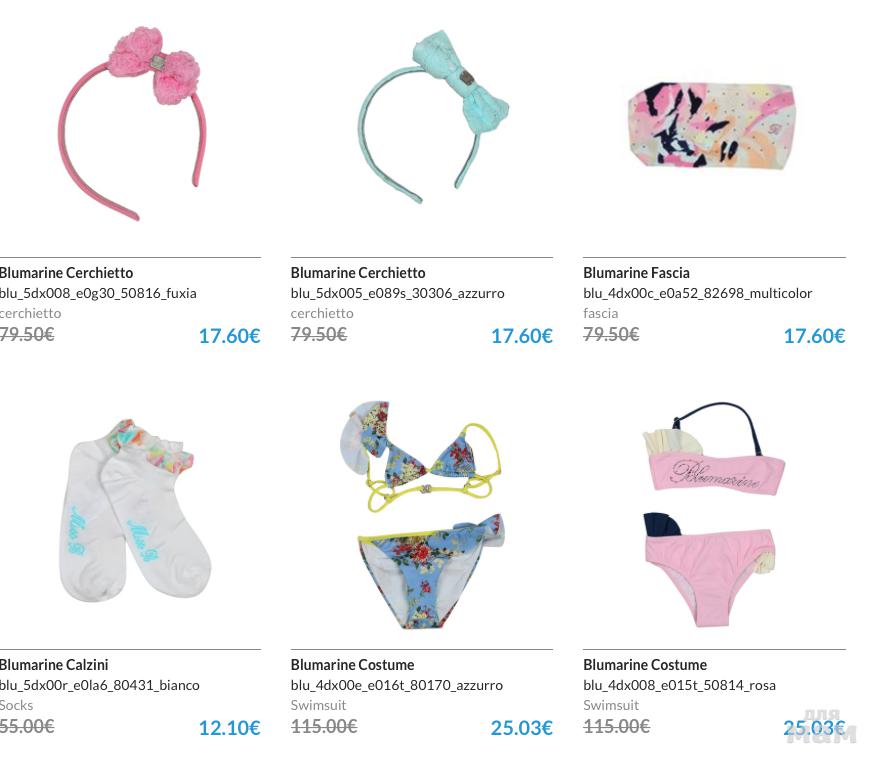Click the first Blumarine Cerchietto title

click(66, 273)
